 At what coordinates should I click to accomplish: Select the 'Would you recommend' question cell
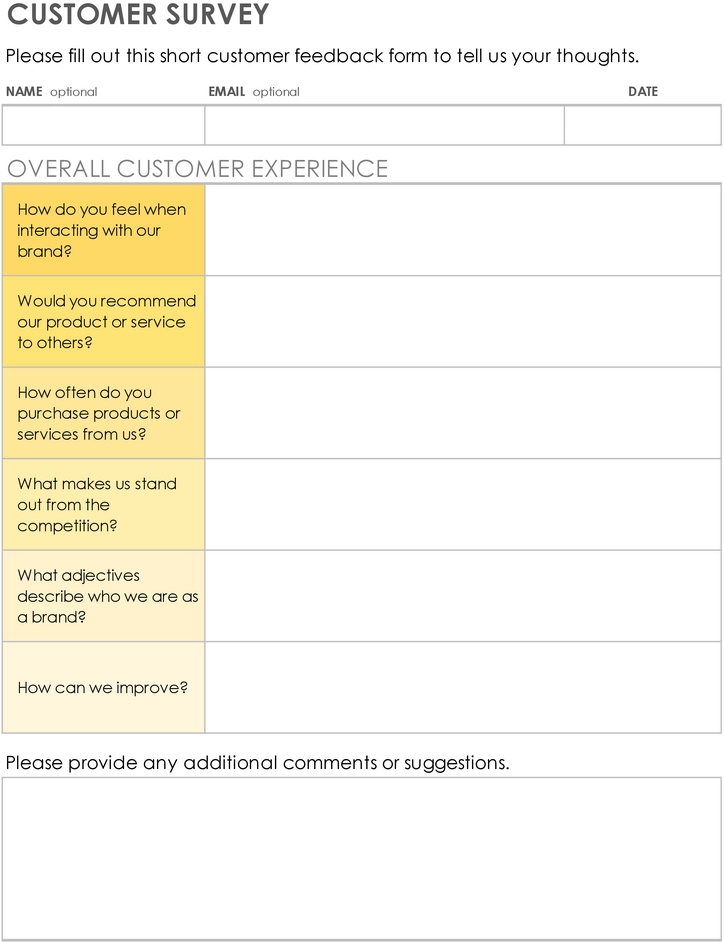pyautogui.click(x=103, y=321)
